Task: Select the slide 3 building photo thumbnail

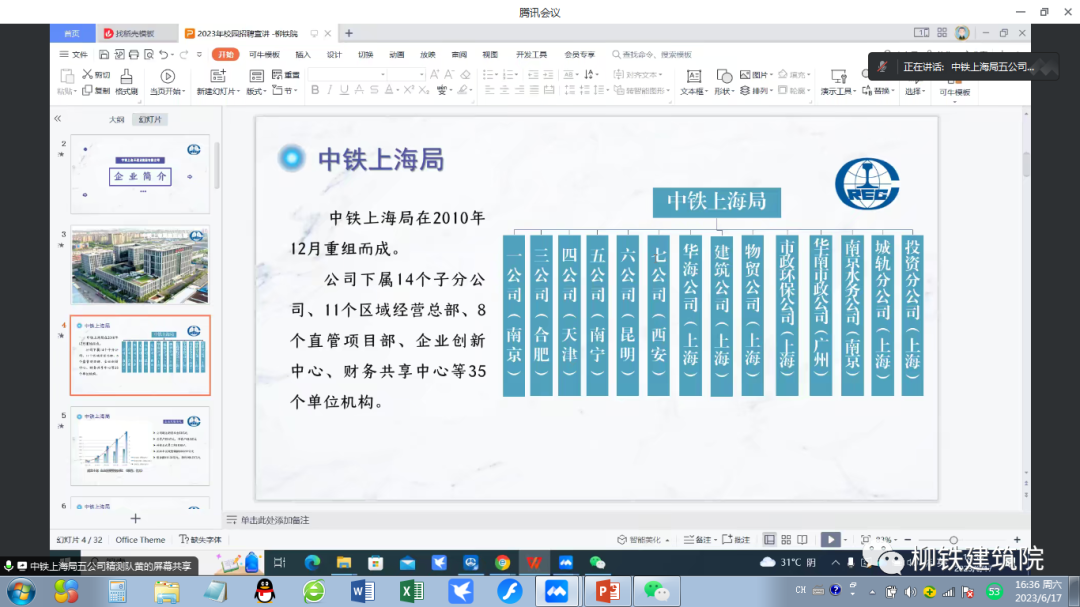Action: coord(140,267)
